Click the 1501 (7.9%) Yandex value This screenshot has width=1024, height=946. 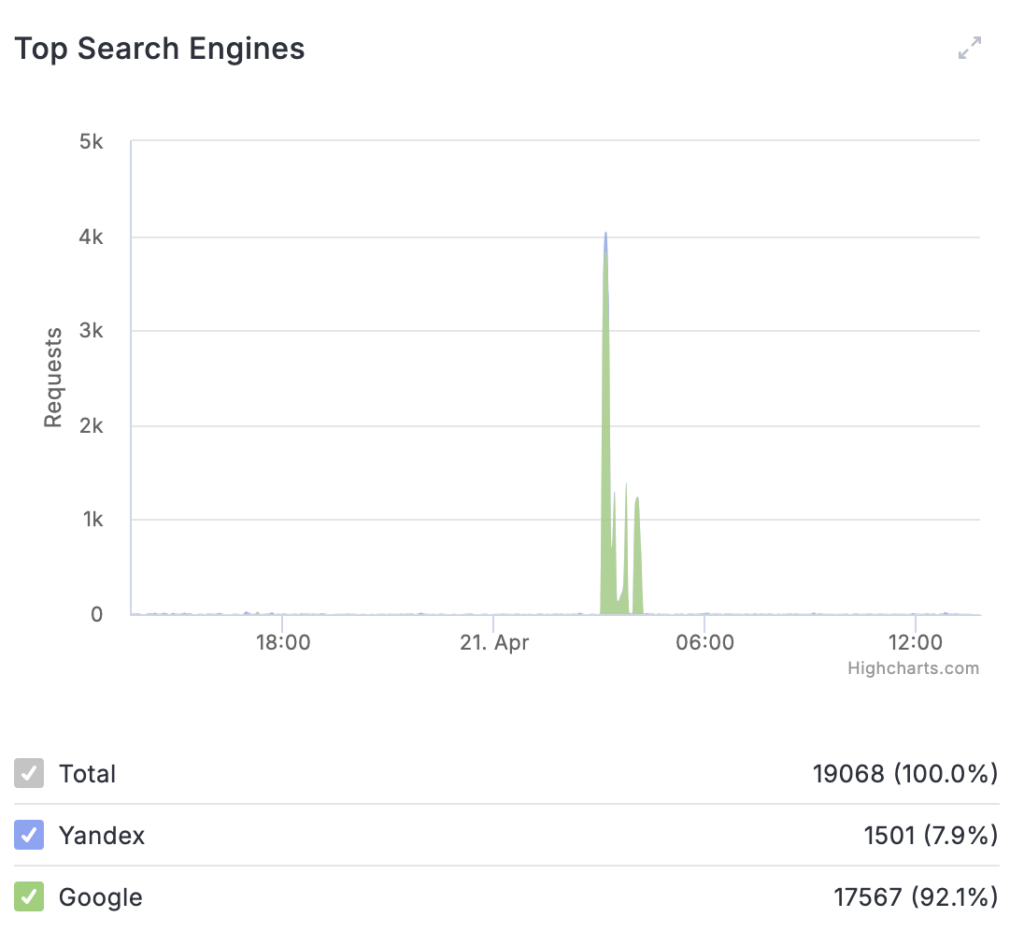(931, 836)
